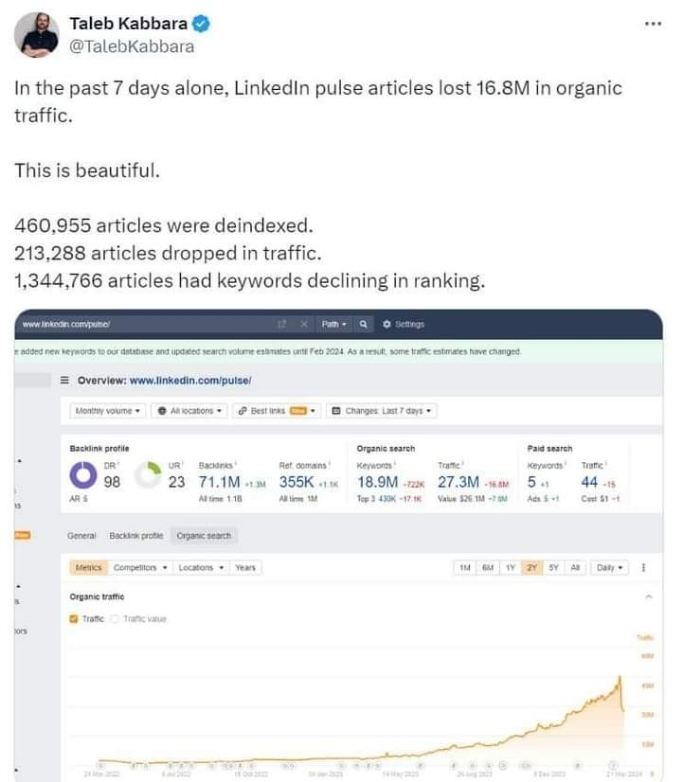This screenshot has width=682, height=782.
Task: Open the Locations dropdown
Action: coord(201,568)
